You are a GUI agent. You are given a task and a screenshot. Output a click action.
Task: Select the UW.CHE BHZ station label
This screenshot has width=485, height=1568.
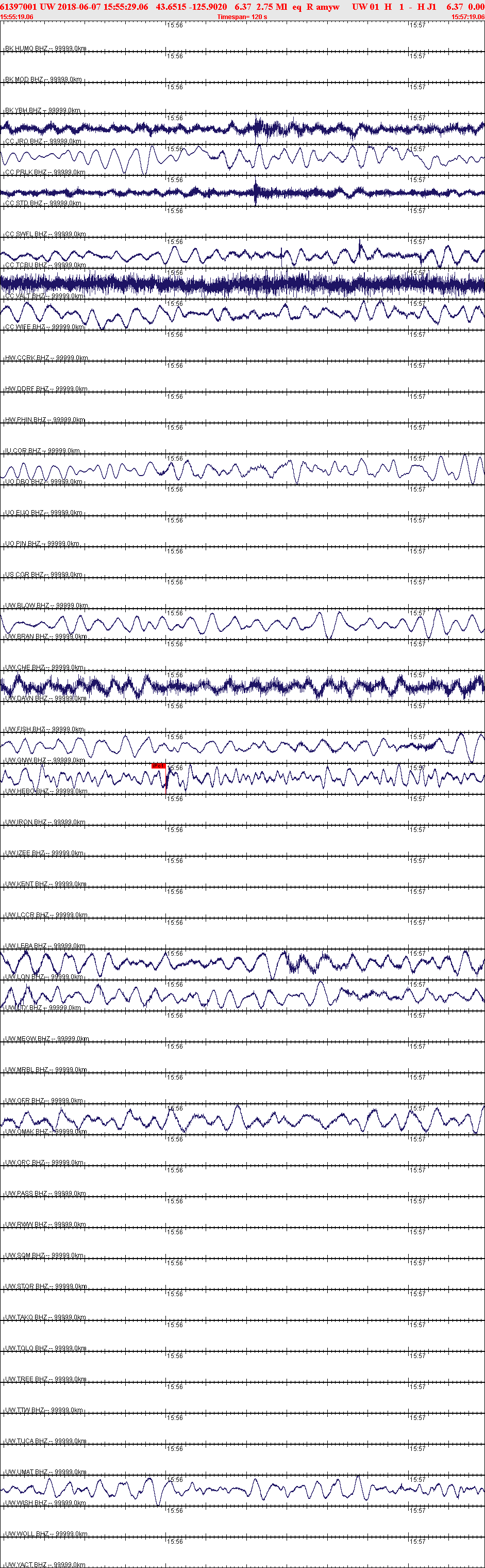[x=44, y=668]
